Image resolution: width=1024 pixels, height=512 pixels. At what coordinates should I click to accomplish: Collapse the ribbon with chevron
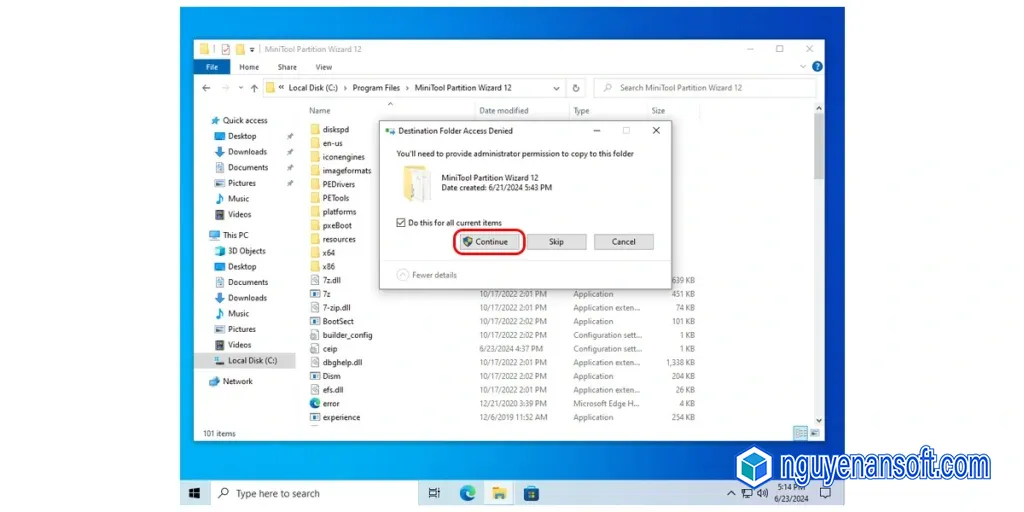pyautogui.click(x=803, y=67)
